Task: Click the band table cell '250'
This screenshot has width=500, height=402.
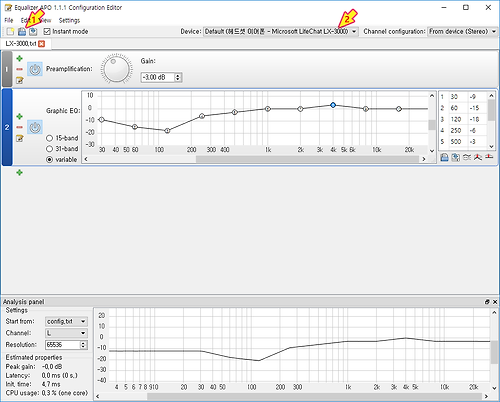Action: pos(456,130)
